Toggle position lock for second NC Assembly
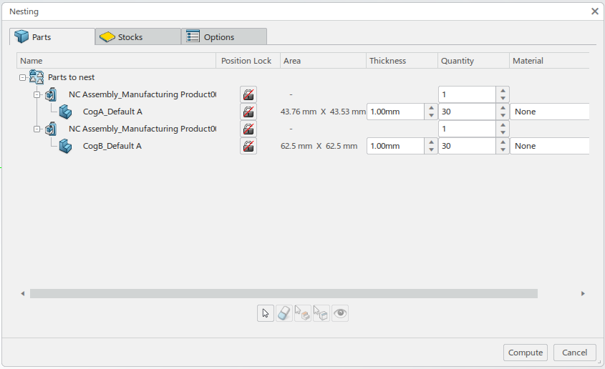Image resolution: width=605 pixels, height=369 pixels. click(248, 129)
